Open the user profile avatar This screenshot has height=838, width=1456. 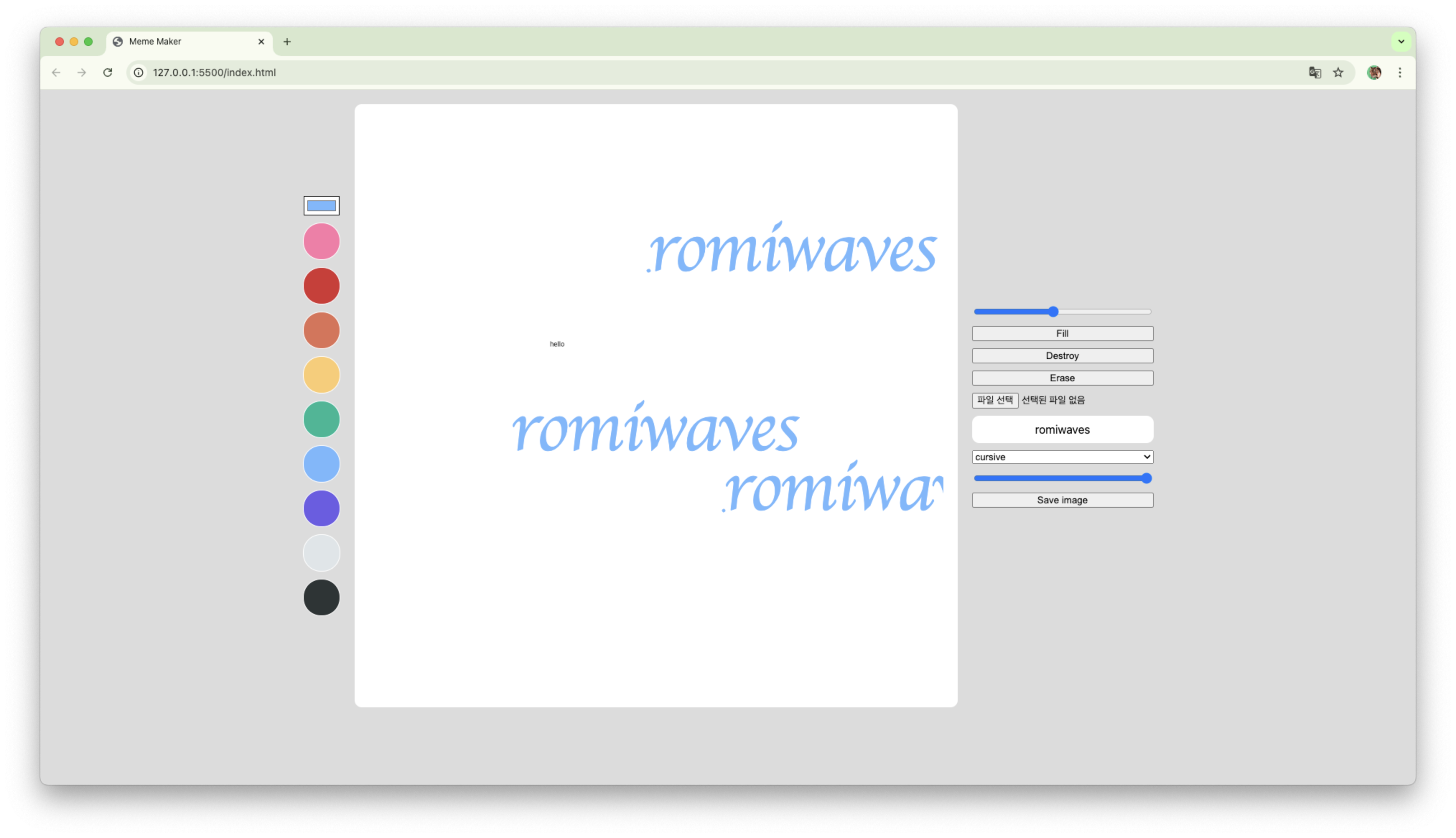coord(1374,73)
